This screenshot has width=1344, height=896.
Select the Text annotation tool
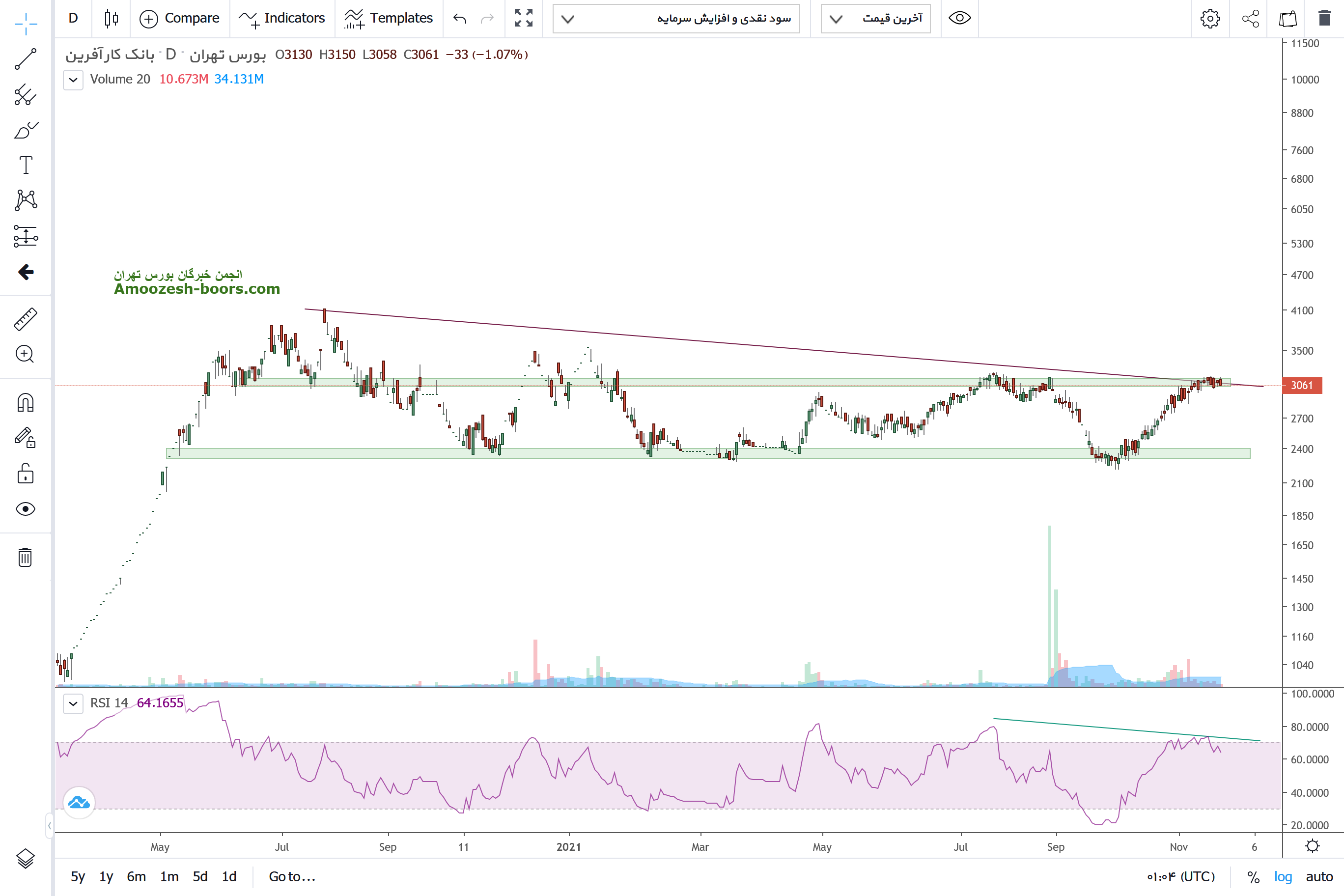pyautogui.click(x=25, y=165)
